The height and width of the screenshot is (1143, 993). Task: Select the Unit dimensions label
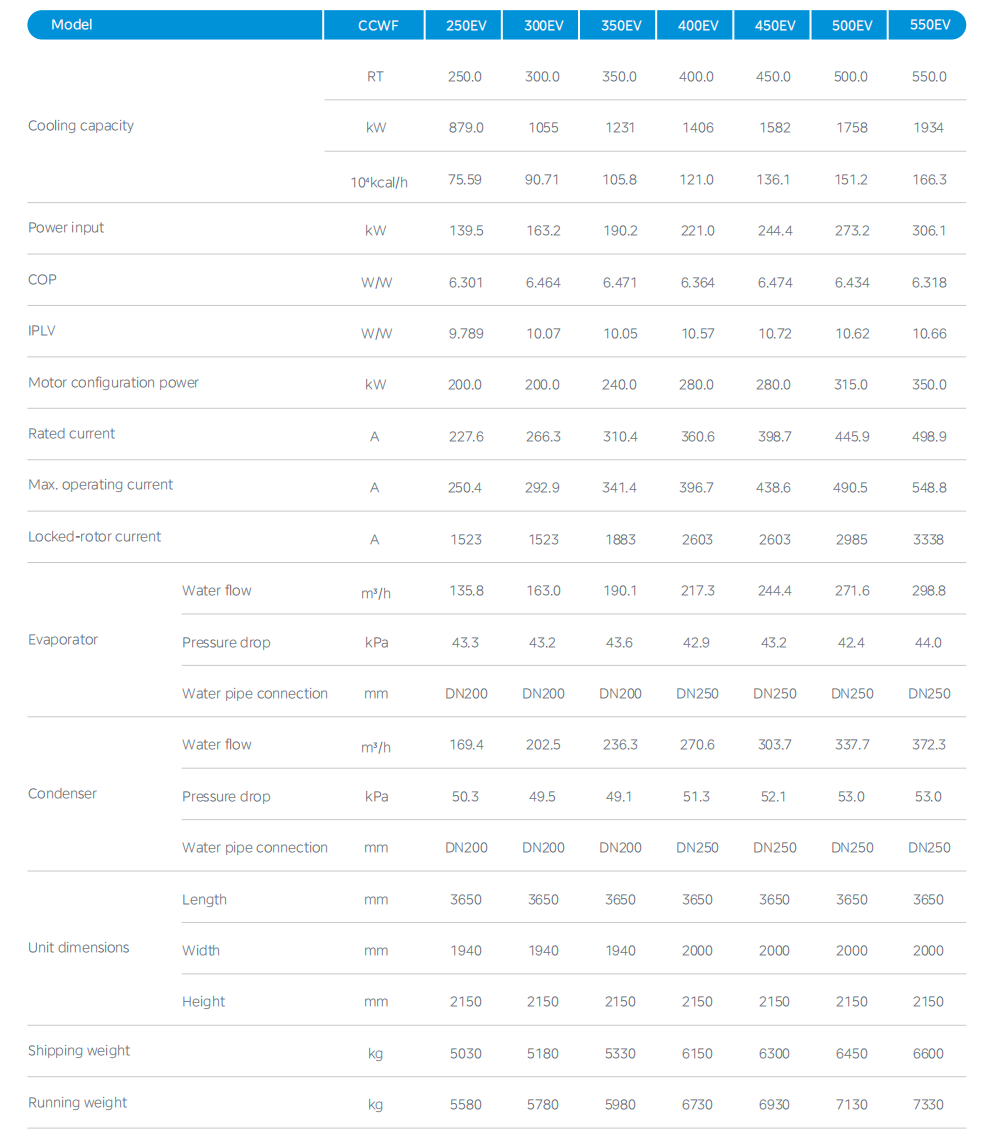point(78,948)
